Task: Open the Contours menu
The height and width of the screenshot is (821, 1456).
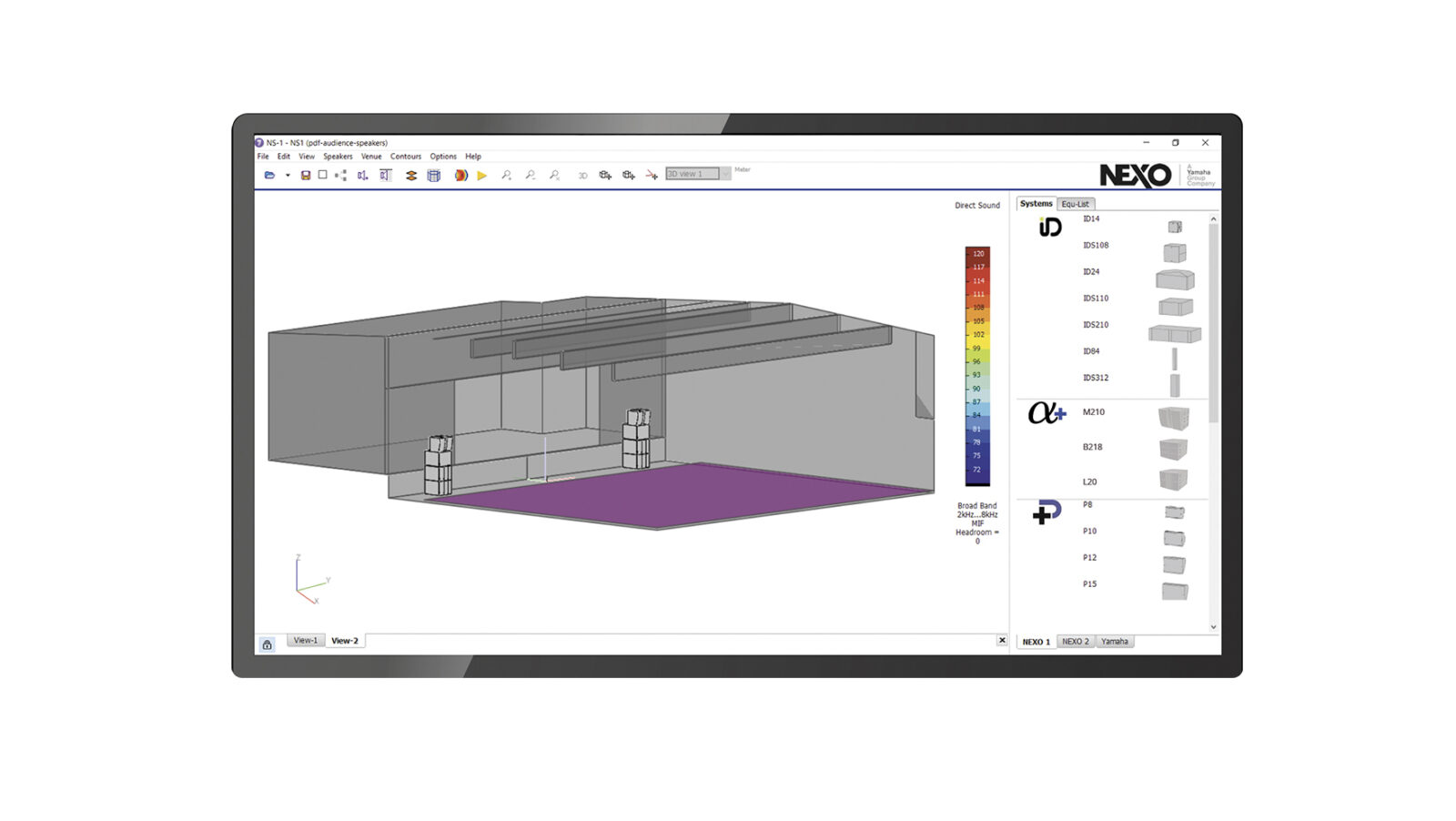Action: click(406, 157)
